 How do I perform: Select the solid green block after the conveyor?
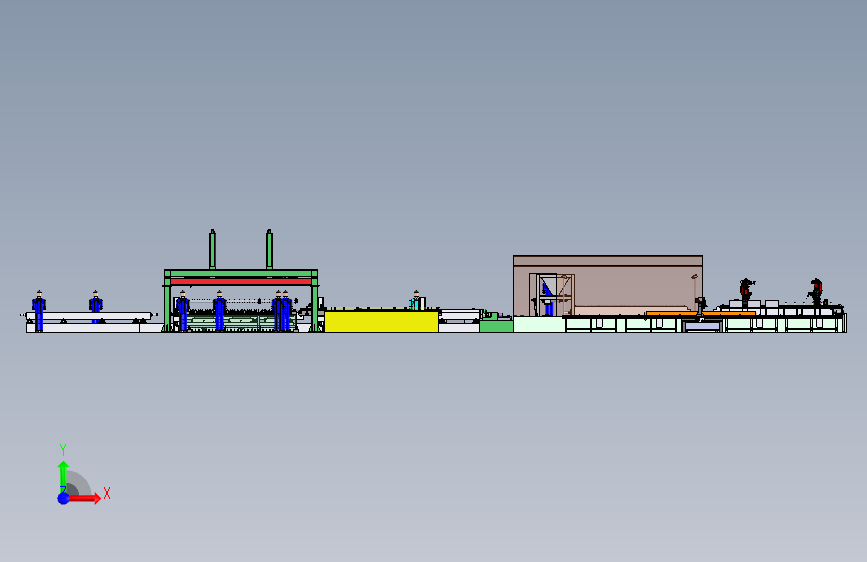pos(496,326)
